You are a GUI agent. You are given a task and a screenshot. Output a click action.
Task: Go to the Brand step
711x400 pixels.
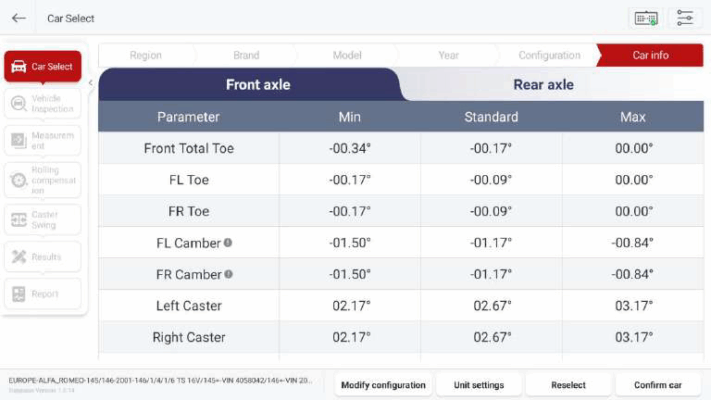click(x=246, y=55)
